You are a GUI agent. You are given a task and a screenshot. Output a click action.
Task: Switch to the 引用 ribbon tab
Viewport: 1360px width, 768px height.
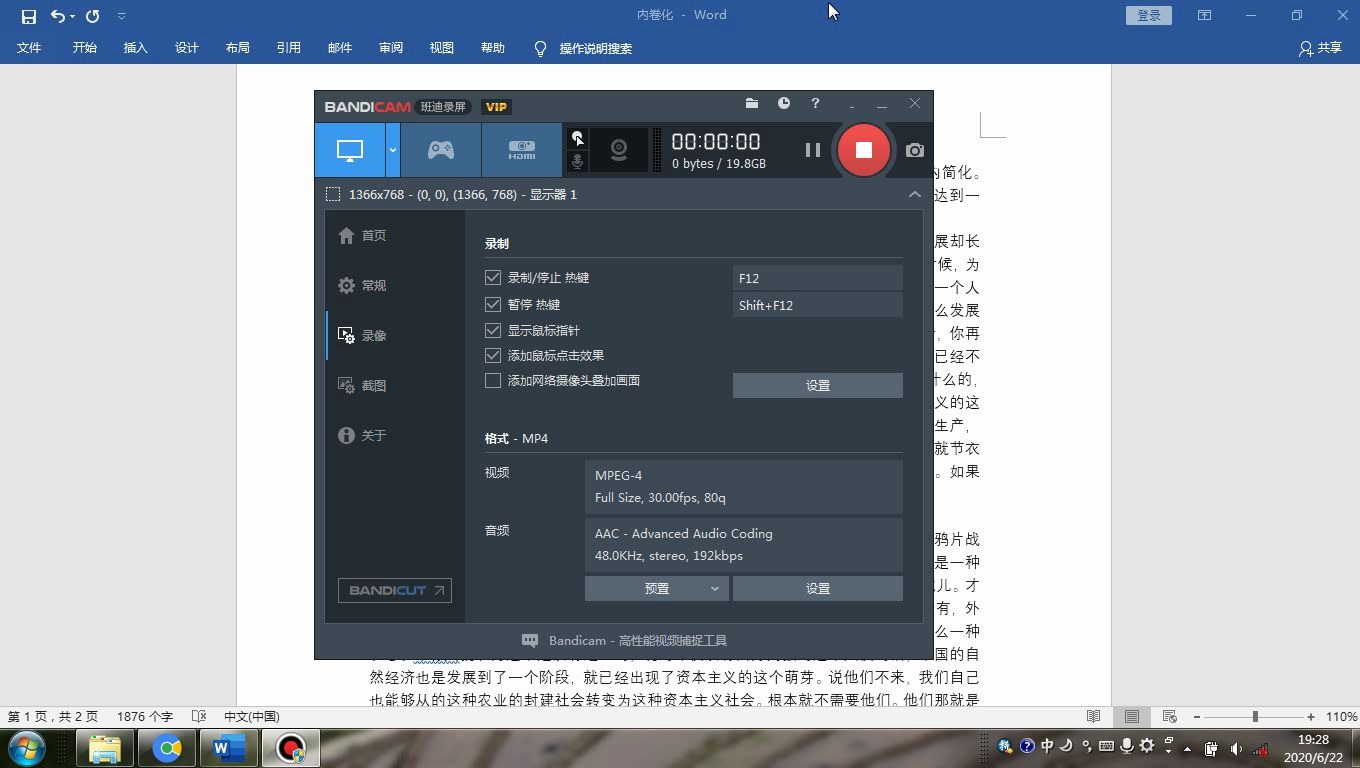288,48
